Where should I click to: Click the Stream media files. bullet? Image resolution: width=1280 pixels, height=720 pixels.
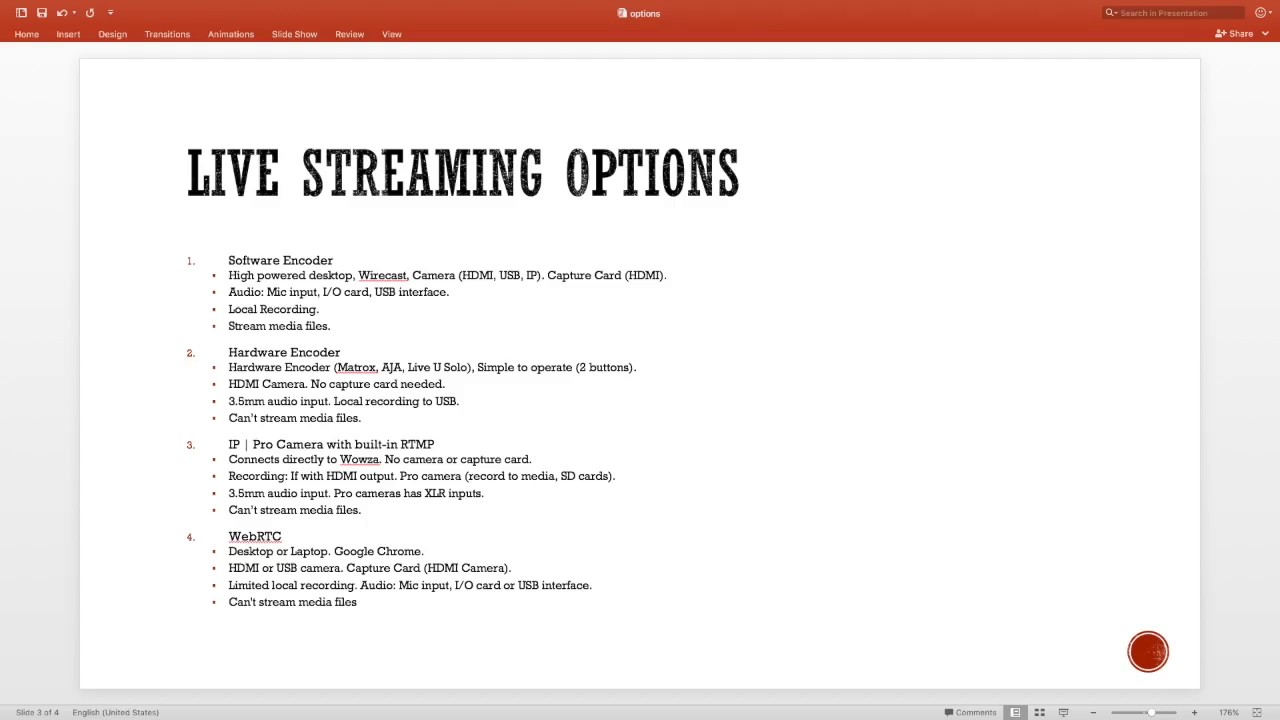(279, 326)
